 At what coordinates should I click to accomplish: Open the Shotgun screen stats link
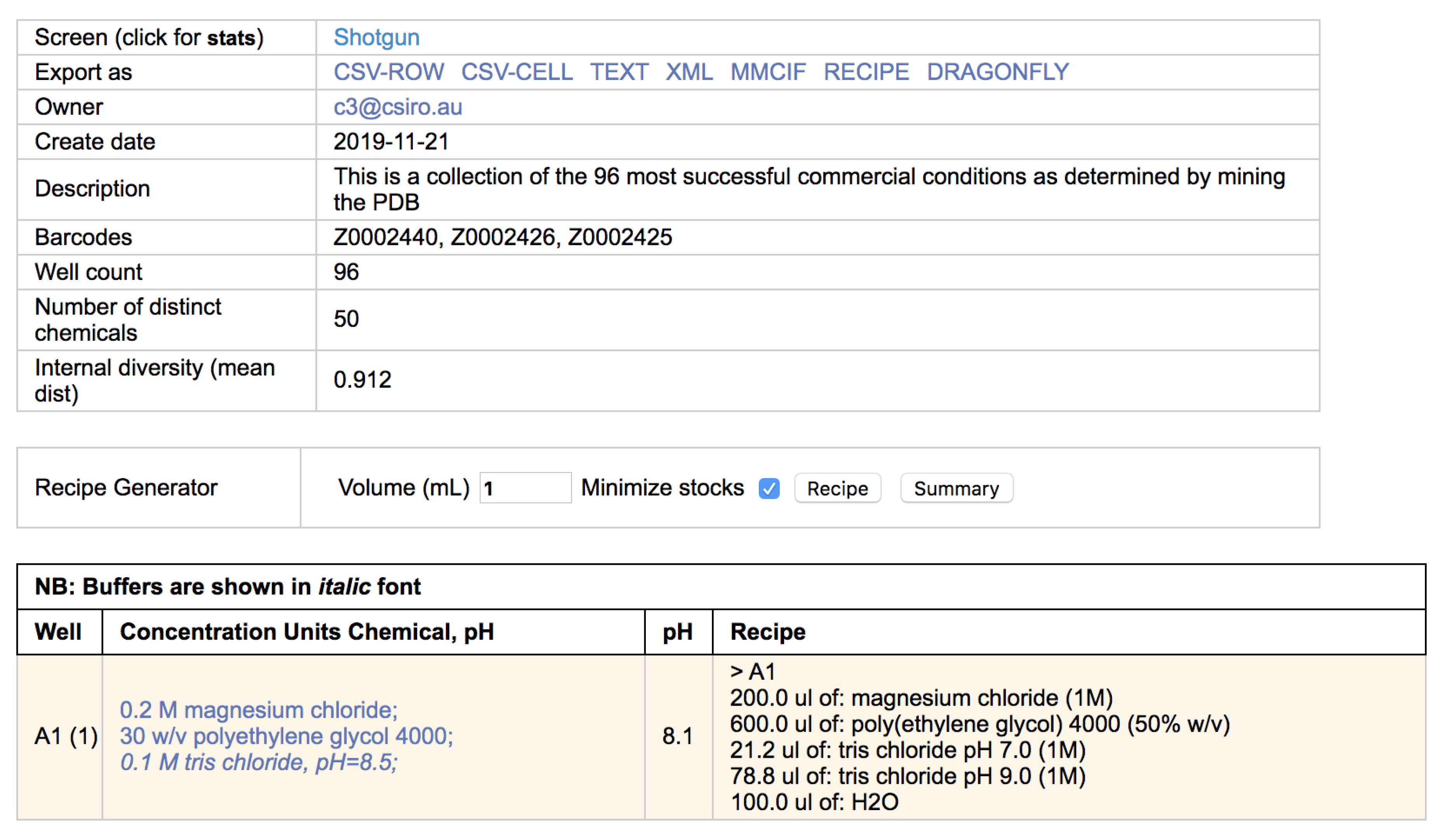coord(376,37)
